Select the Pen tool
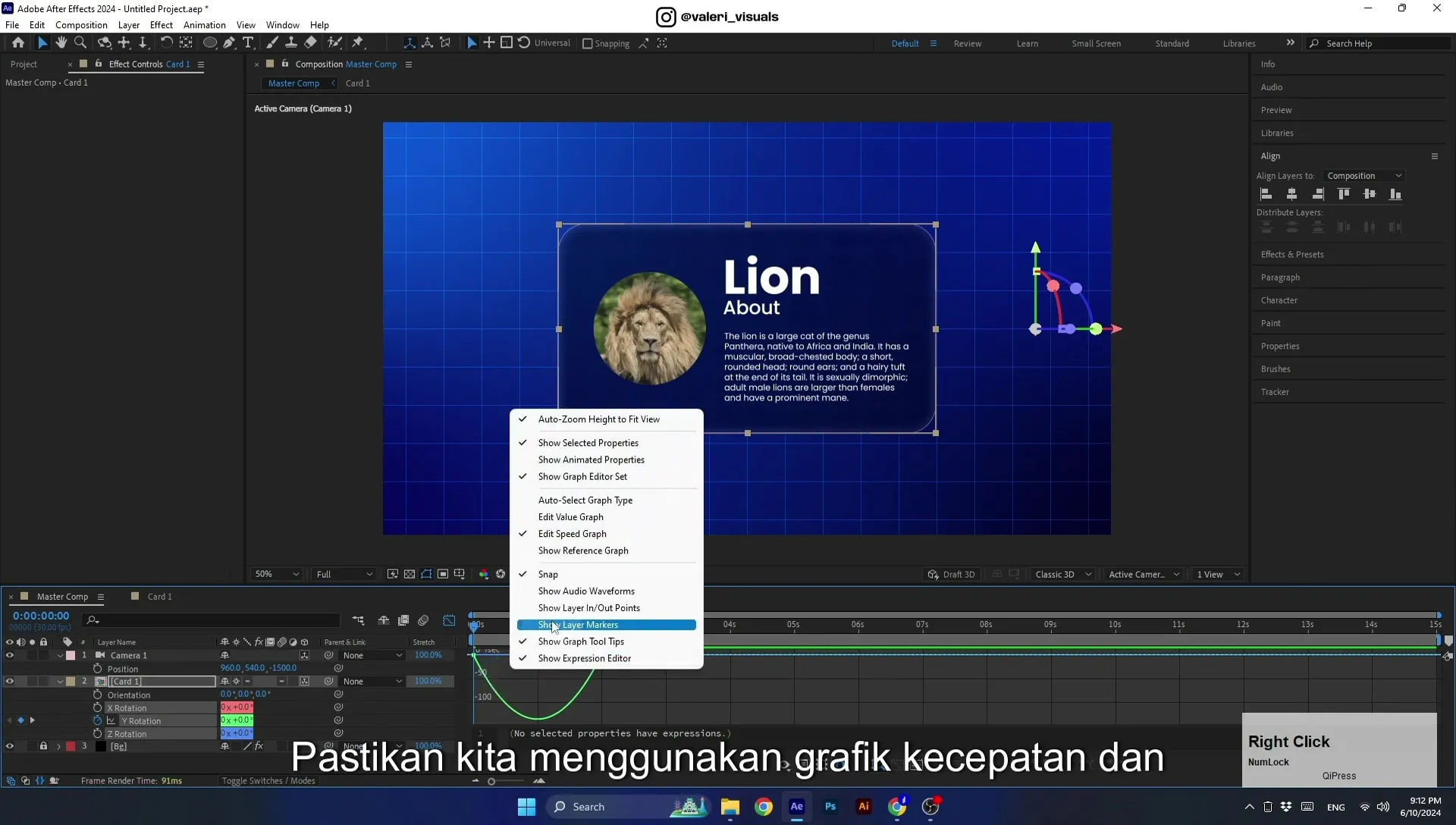The height and width of the screenshot is (825, 1456). point(229,43)
